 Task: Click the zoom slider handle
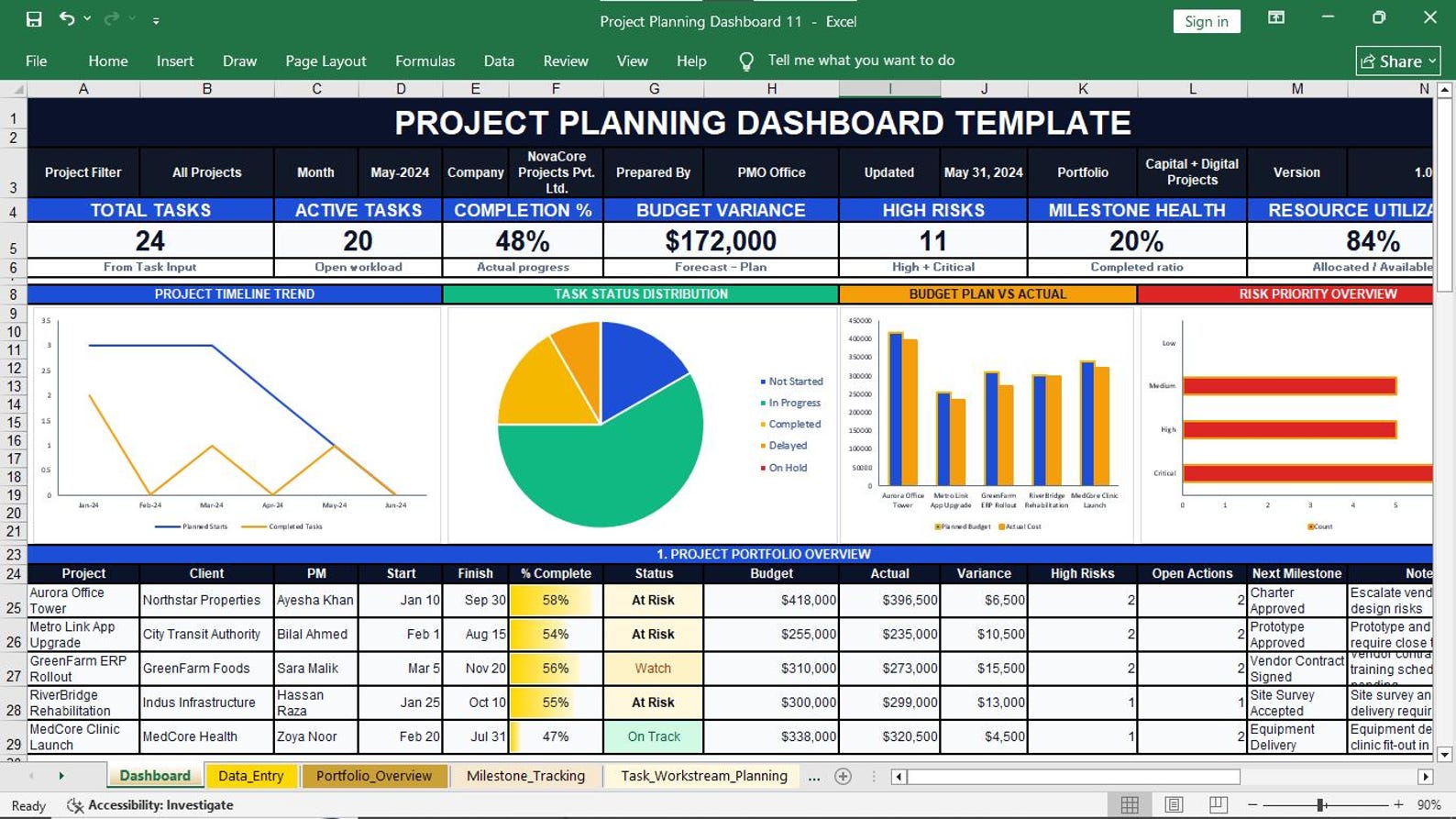1321,804
